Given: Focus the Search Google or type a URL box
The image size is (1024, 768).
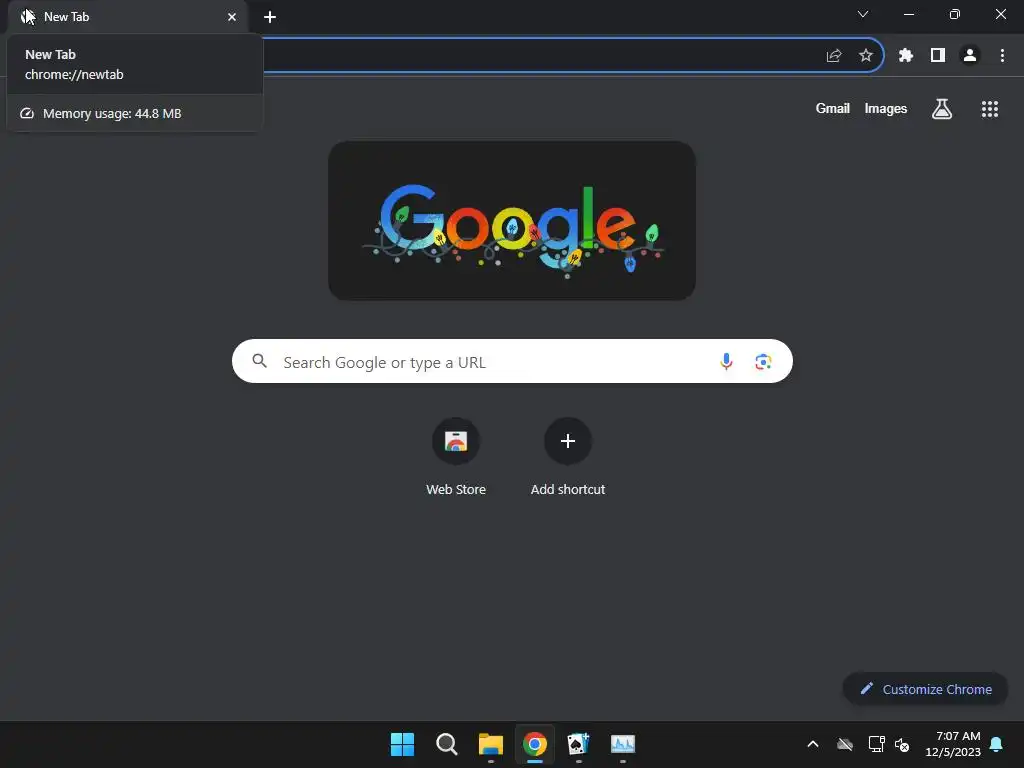Looking at the screenshot, I should coord(512,361).
